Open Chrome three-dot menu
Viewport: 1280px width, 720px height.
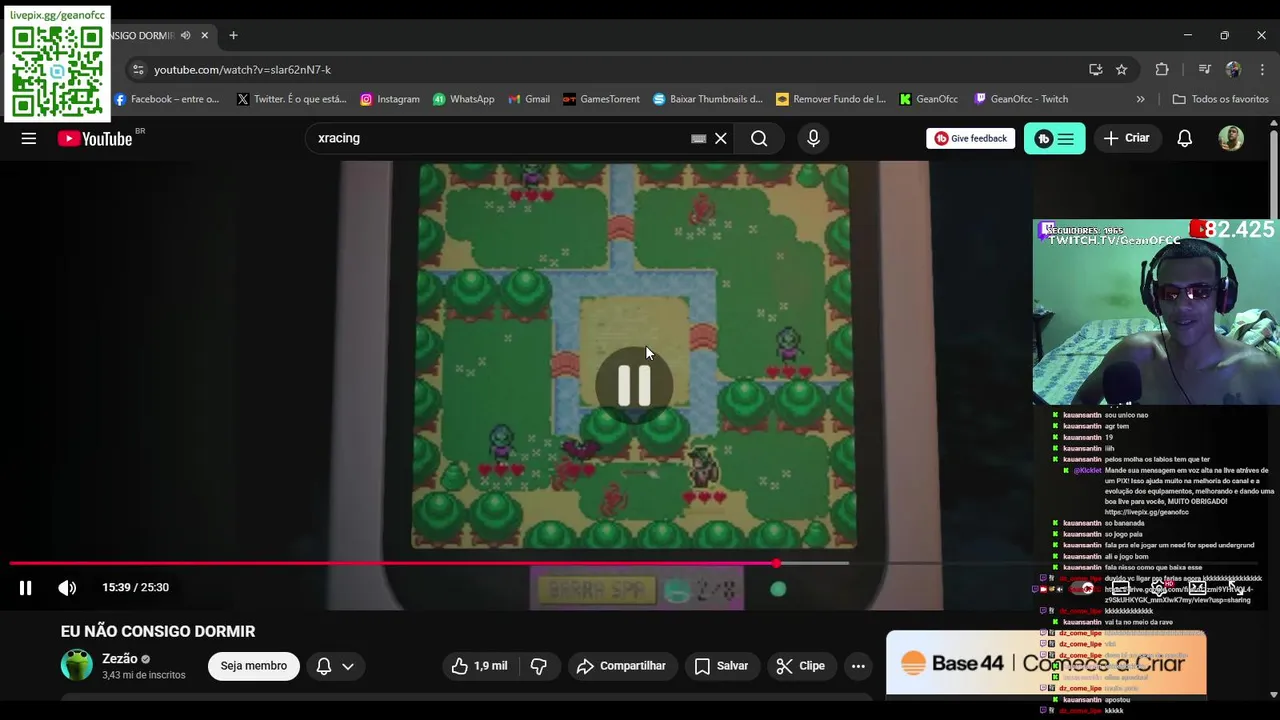tap(1261, 70)
